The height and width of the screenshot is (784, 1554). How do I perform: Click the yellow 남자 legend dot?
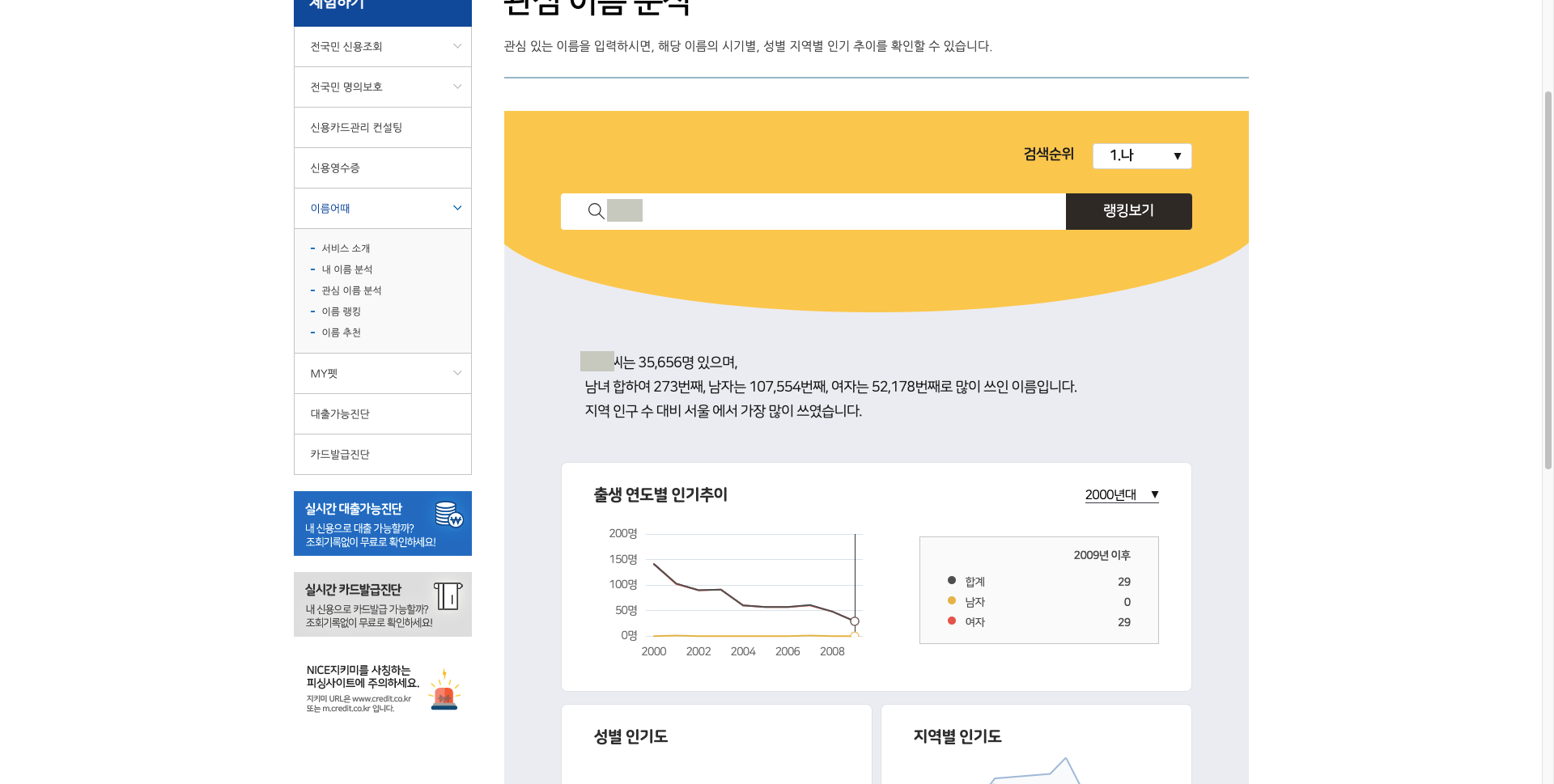pyautogui.click(x=952, y=600)
